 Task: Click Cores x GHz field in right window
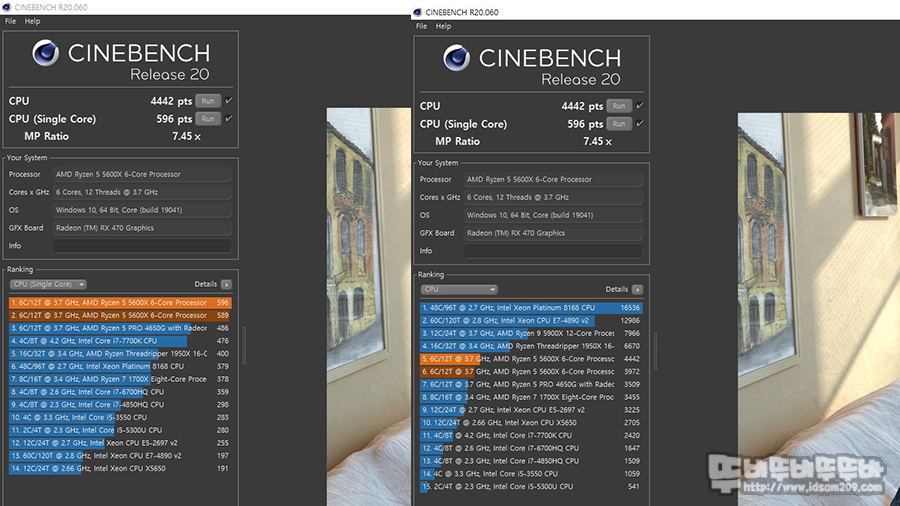pyautogui.click(x=553, y=197)
